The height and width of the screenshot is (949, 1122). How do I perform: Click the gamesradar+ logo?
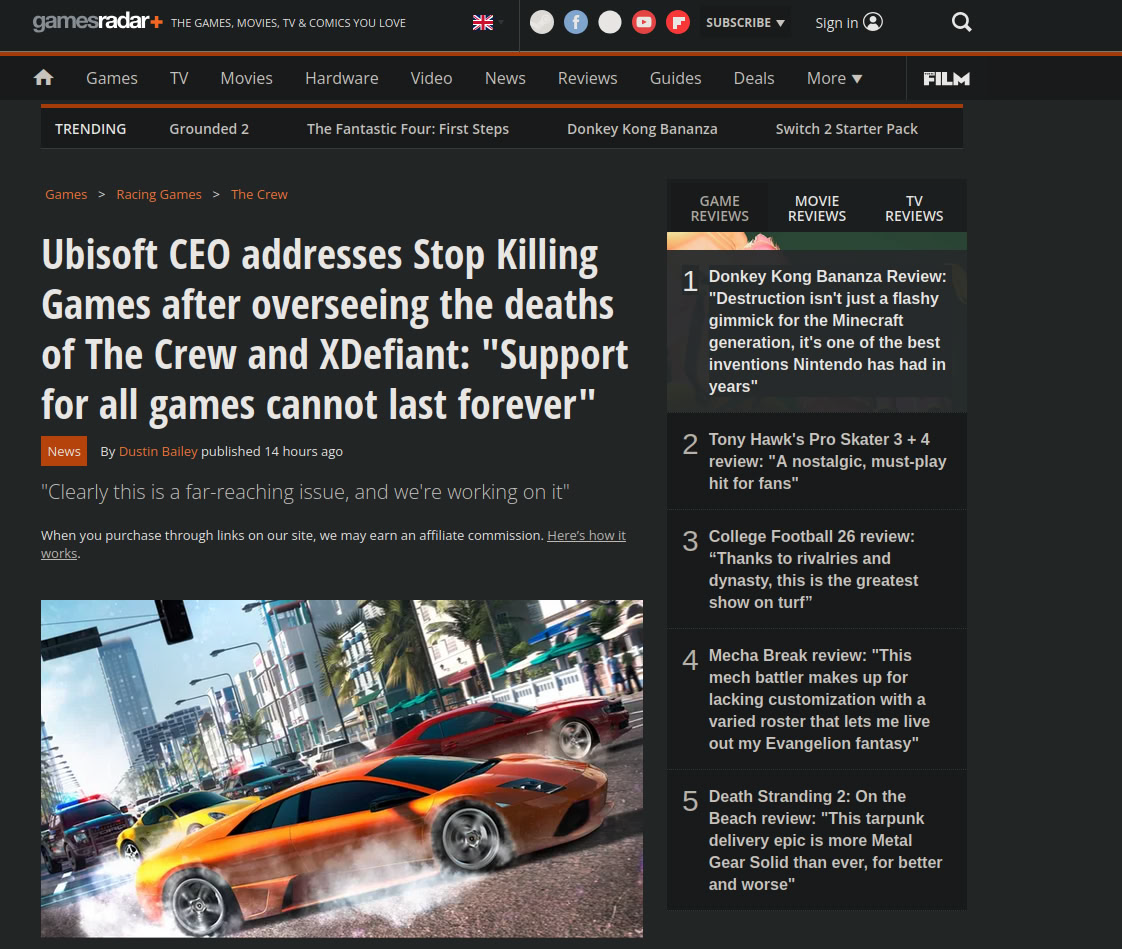pyautogui.click(x=97, y=22)
